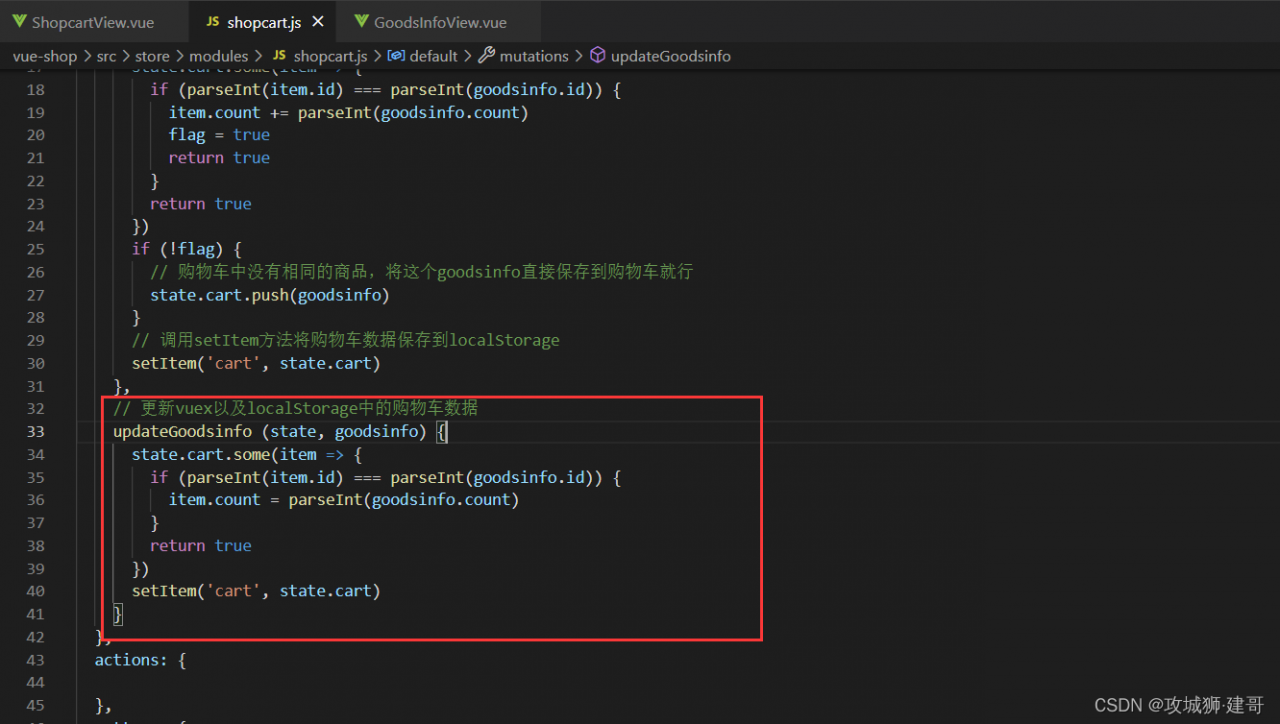The width and height of the screenshot is (1280, 724).
Task: Open the mutations breadcrumb symbol
Action: tap(534, 56)
